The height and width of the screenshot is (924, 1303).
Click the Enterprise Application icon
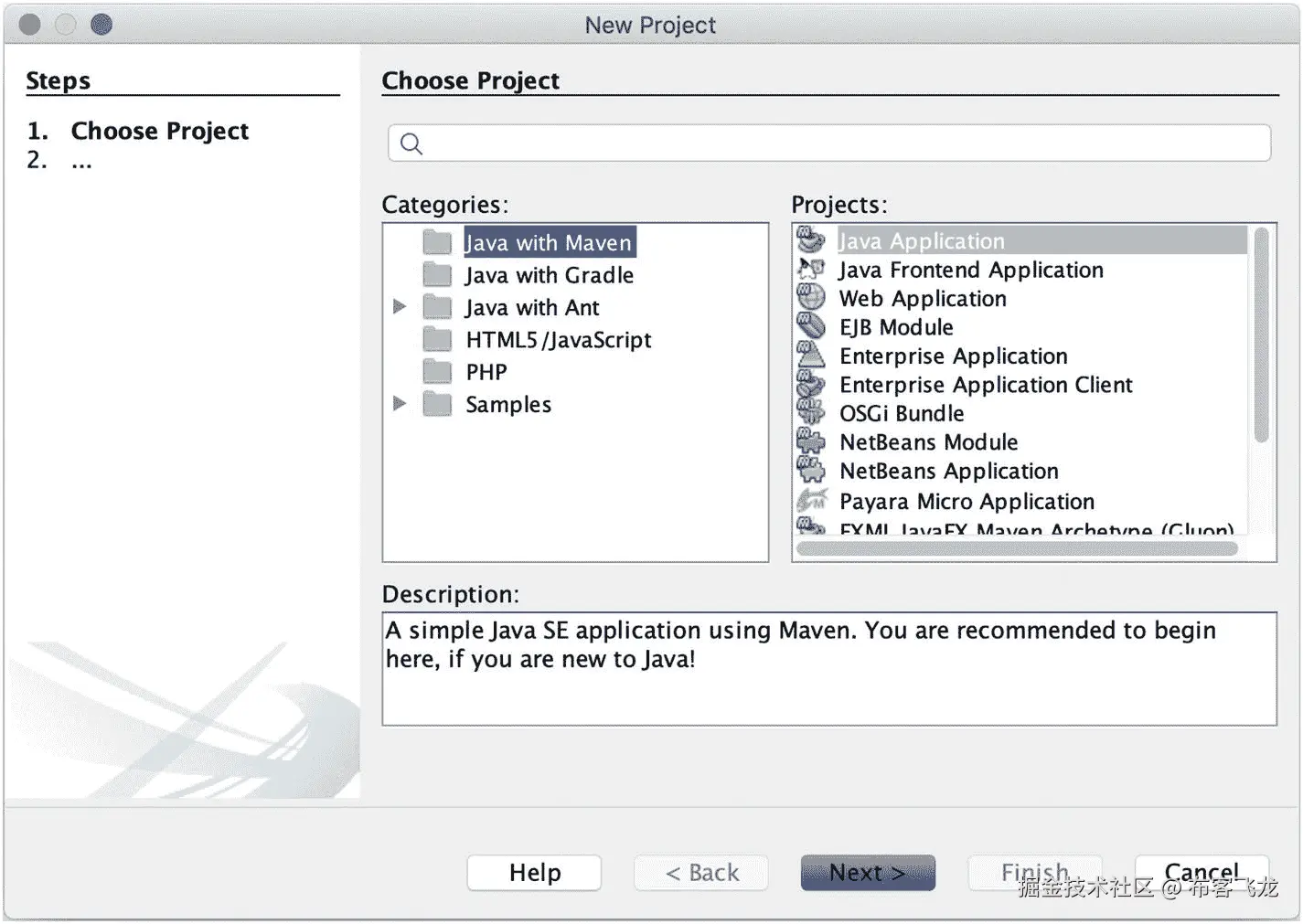[x=810, y=356]
